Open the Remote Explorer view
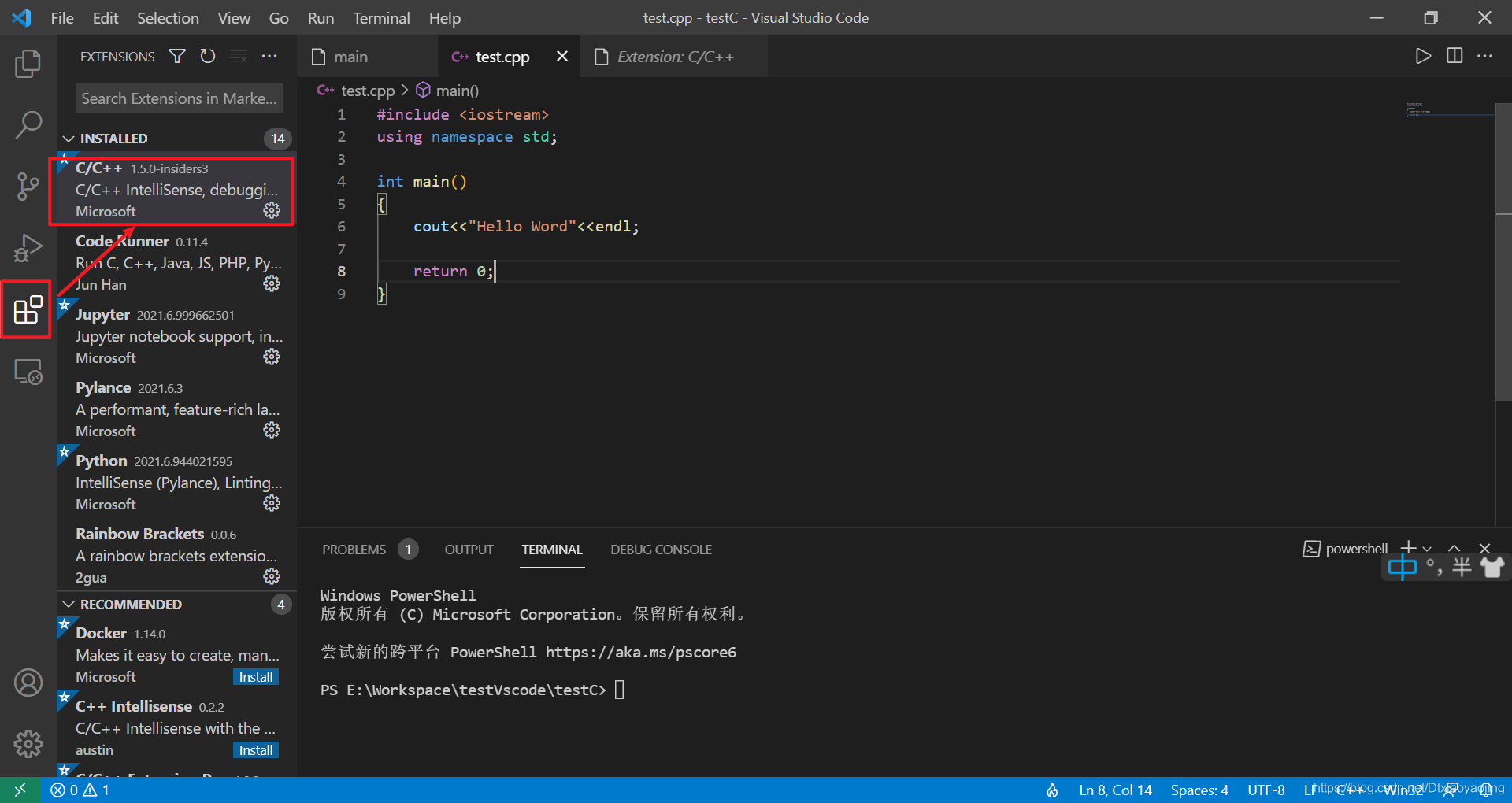The width and height of the screenshot is (1512, 803). tap(28, 371)
